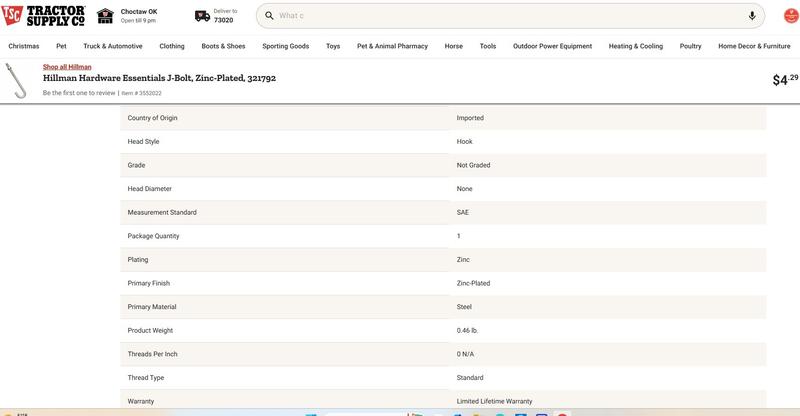The width and height of the screenshot is (800, 416).
Task: Open the Christmas category menu
Action: pyautogui.click(x=24, y=46)
